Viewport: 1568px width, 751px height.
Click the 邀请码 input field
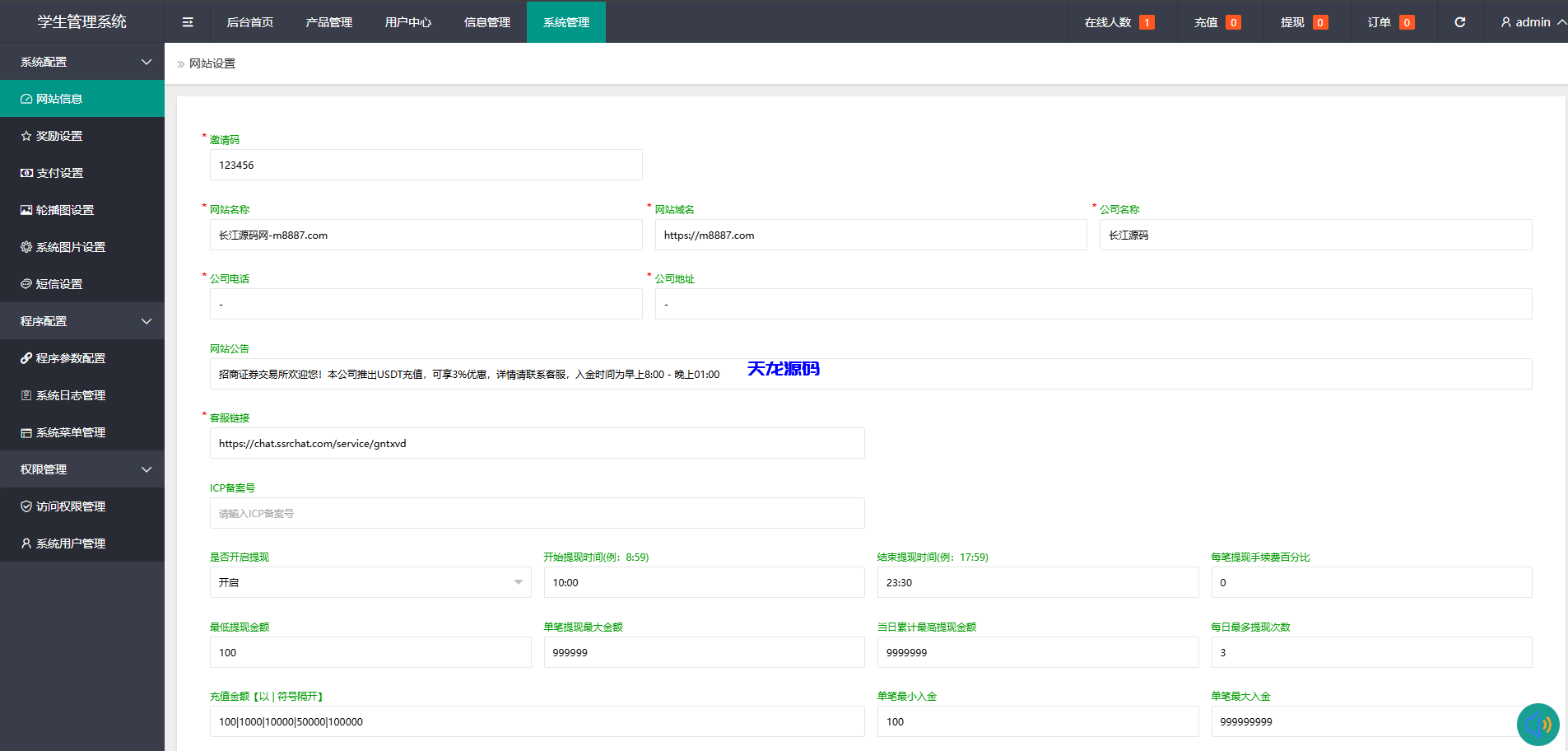click(x=426, y=165)
